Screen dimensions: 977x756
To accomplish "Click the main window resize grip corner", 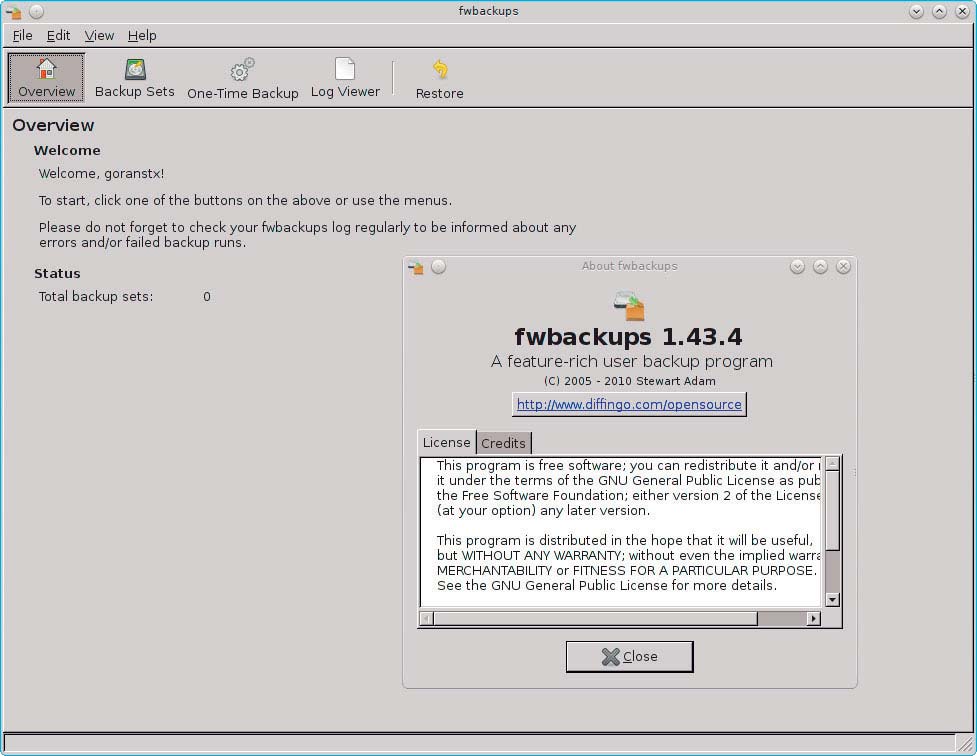I will (965, 743).
